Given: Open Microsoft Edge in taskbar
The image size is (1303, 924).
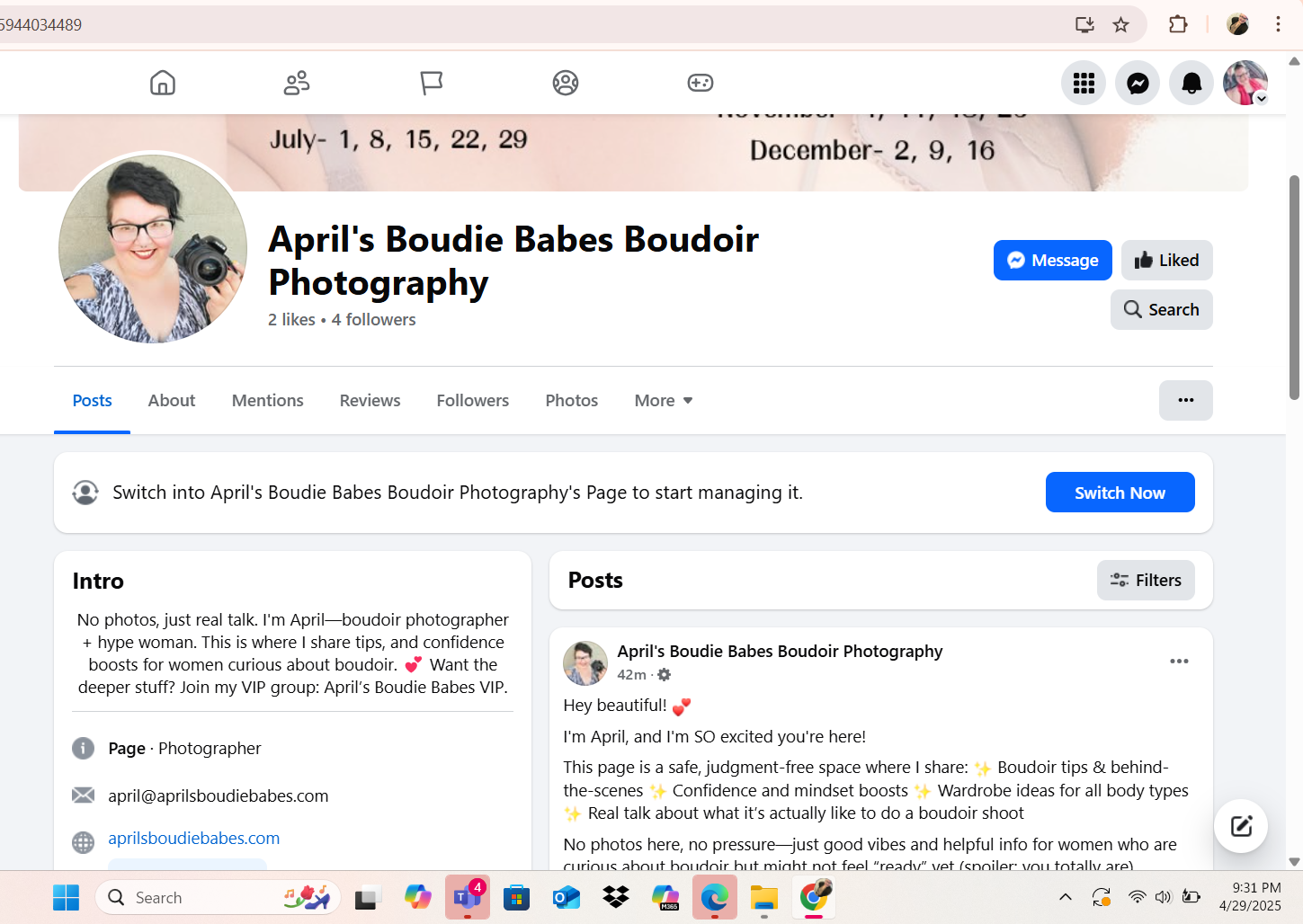Looking at the screenshot, I should (x=715, y=897).
